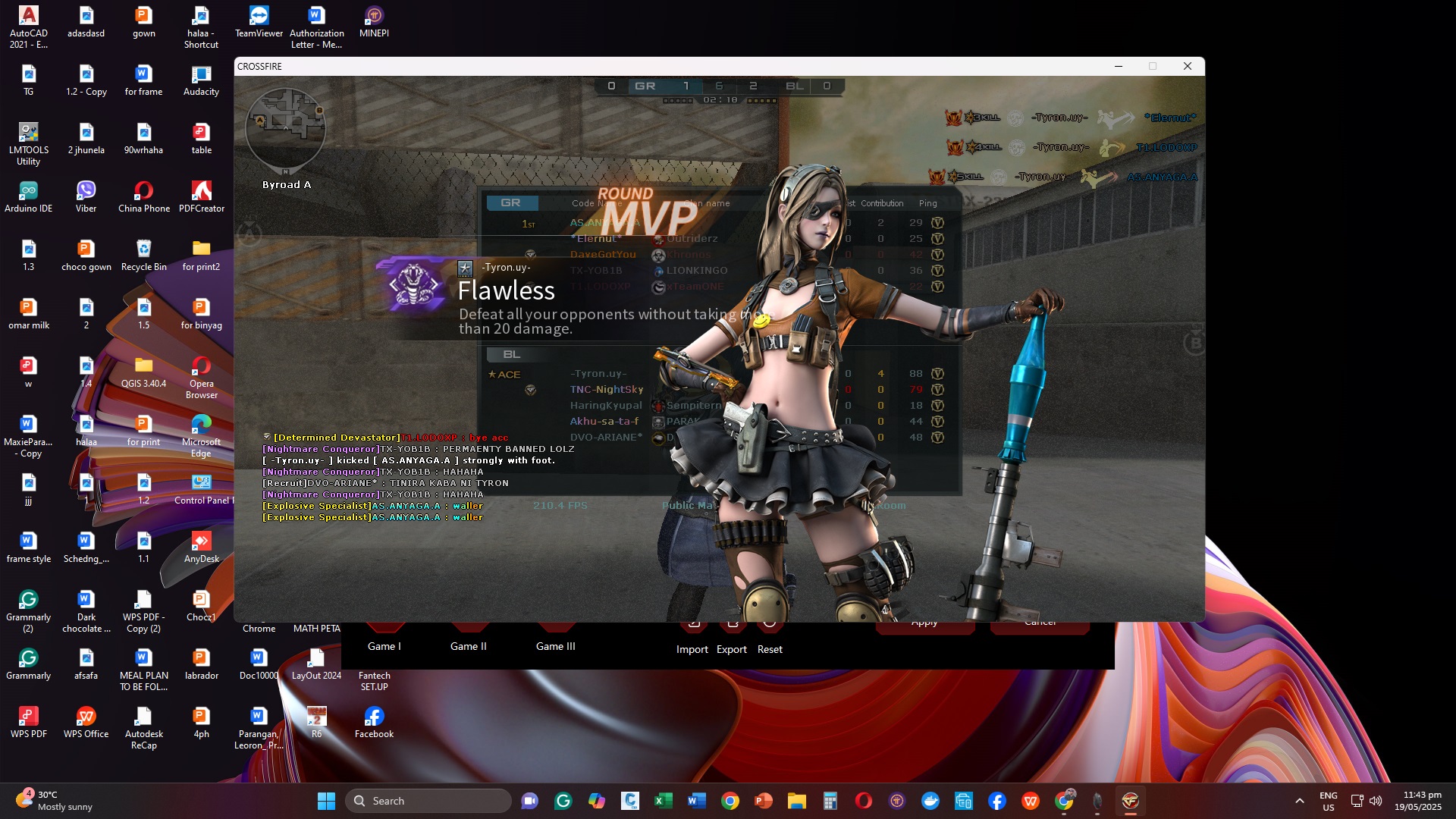Open the volume control in system tray
This screenshot has height=819, width=1456.
(1376, 801)
